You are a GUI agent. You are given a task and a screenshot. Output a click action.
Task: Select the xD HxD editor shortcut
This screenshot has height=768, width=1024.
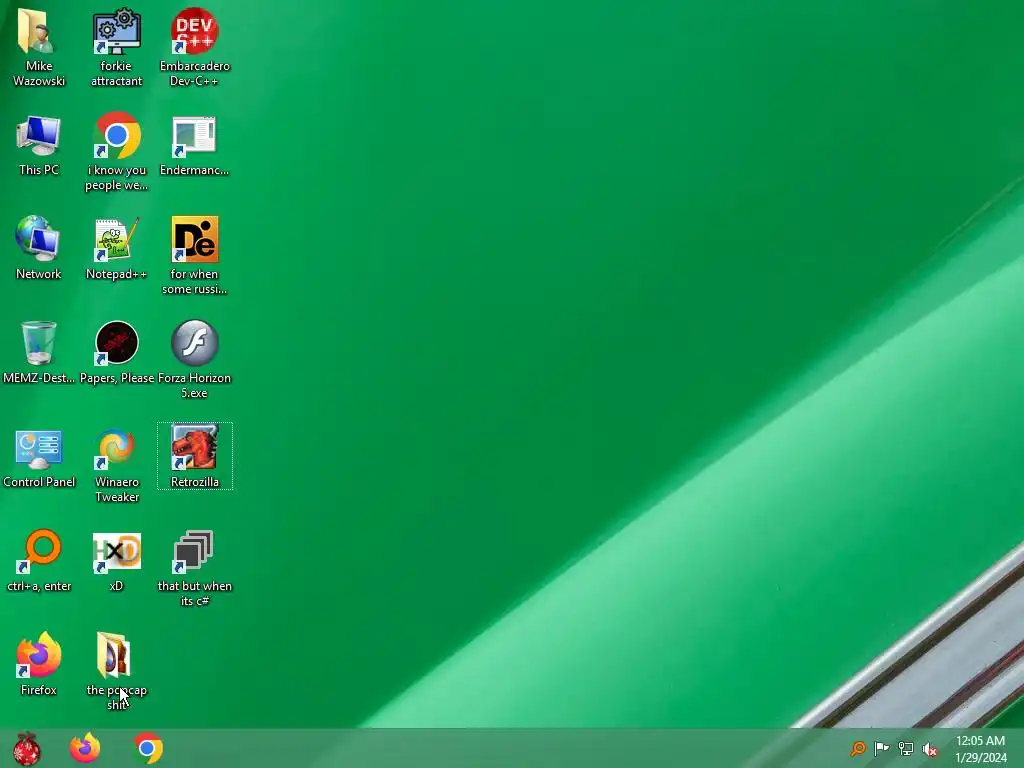(116, 560)
